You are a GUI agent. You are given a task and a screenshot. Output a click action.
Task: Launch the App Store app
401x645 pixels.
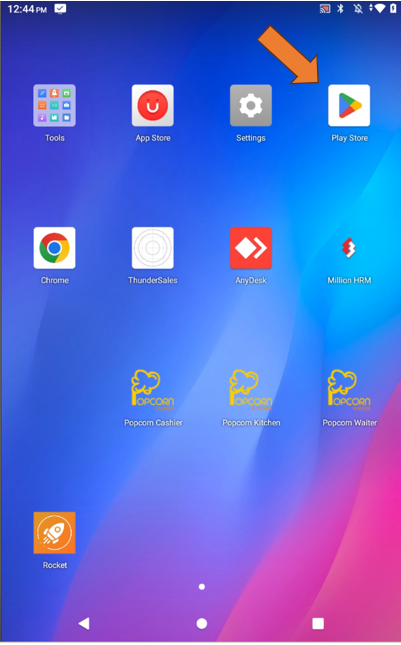click(x=153, y=105)
